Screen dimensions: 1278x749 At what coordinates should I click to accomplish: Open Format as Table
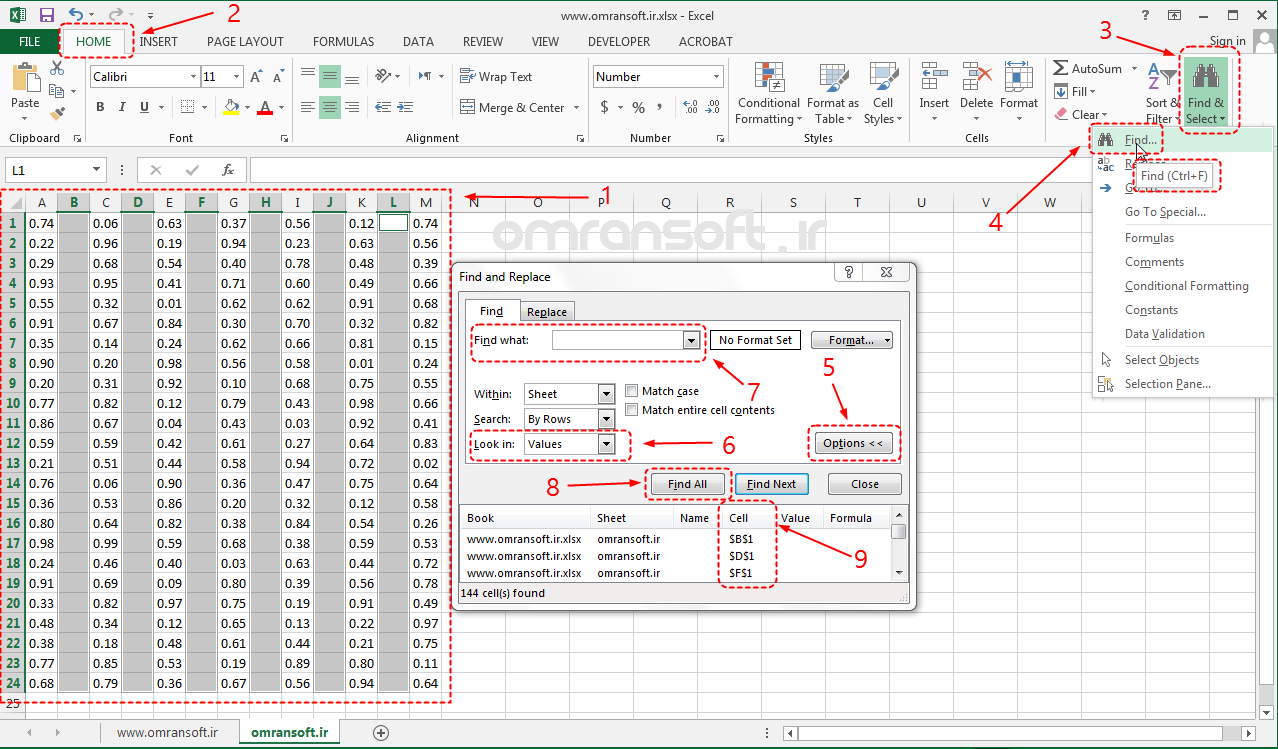[x=832, y=93]
